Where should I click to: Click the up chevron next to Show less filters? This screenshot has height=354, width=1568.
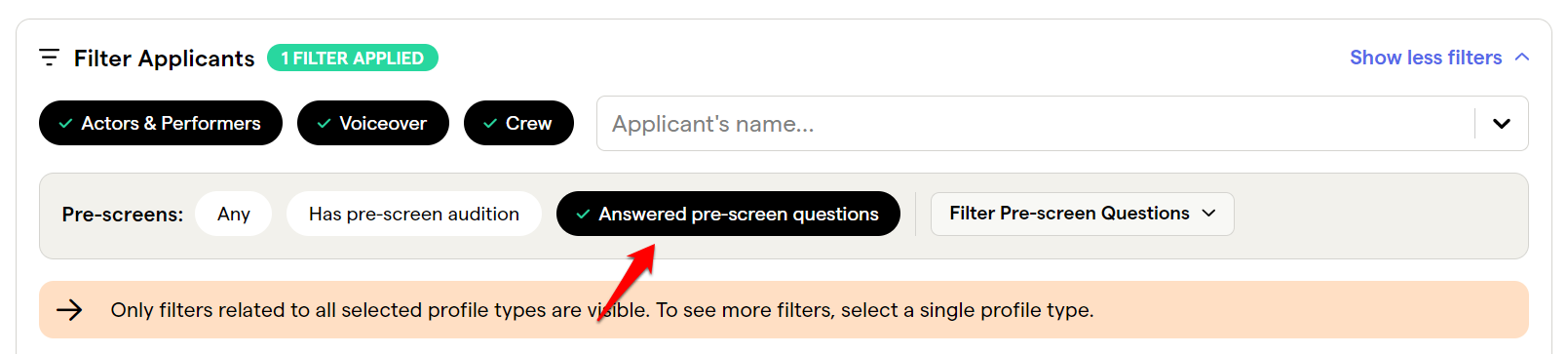(x=1522, y=58)
